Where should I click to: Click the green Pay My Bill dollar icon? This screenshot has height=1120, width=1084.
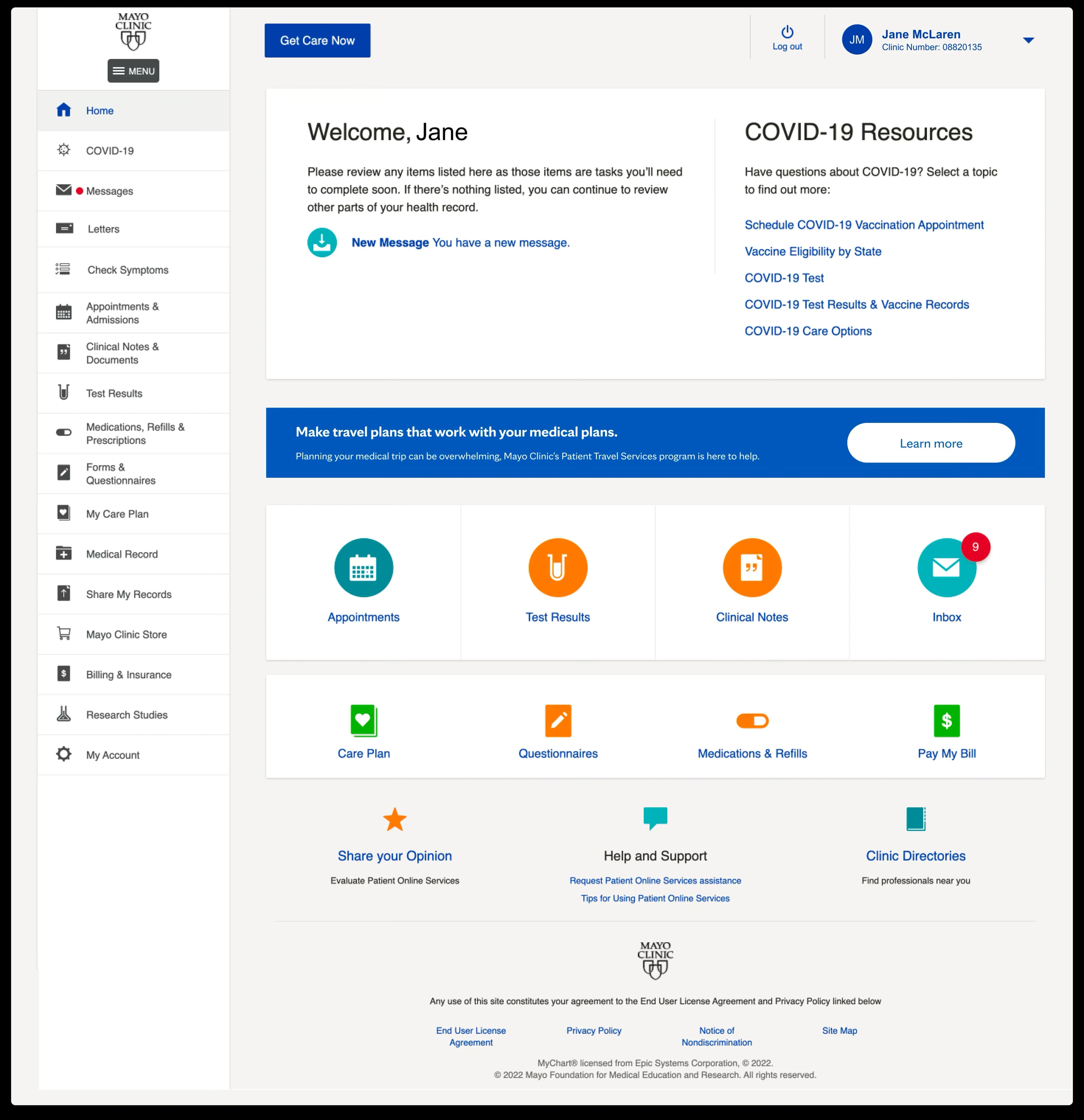pyautogui.click(x=947, y=721)
